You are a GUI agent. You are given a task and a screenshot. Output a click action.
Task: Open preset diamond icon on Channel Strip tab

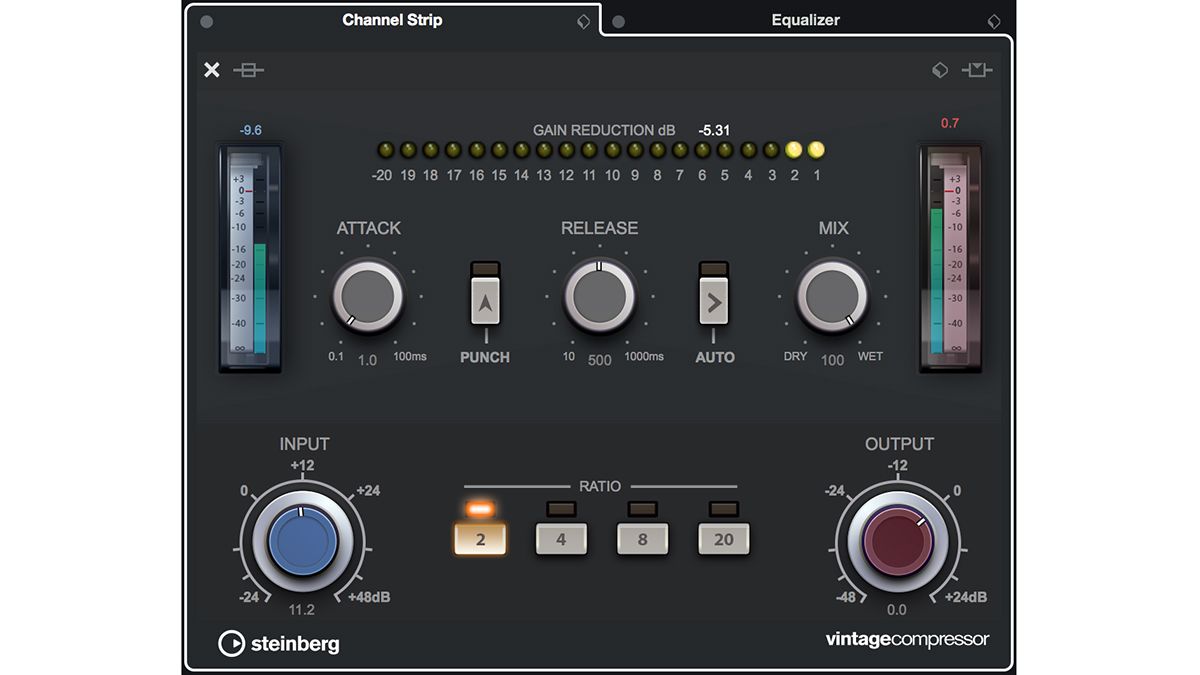[584, 21]
